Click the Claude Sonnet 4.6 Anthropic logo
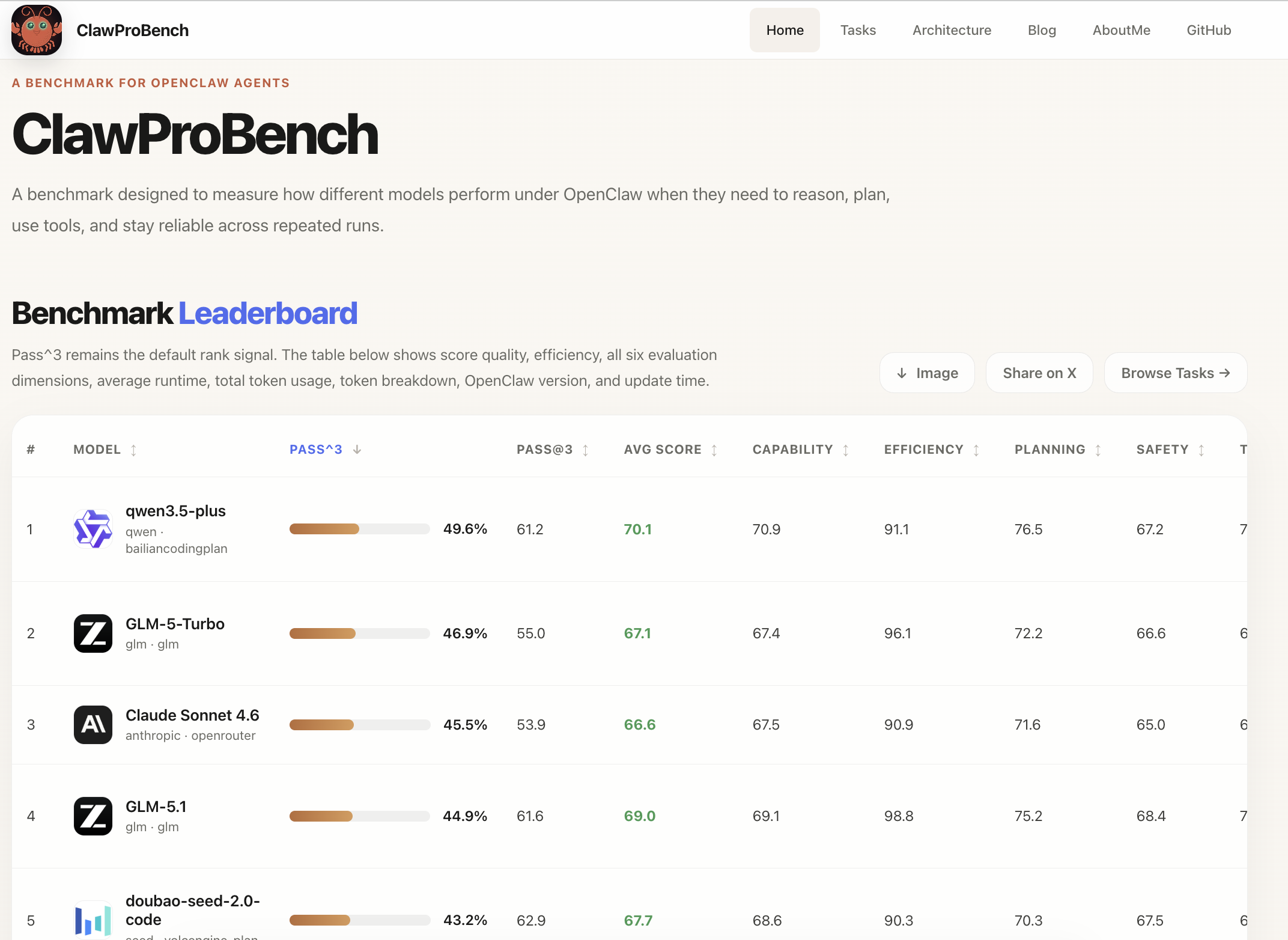Image resolution: width=1288 pixels, height=940 pixels. 93,725
